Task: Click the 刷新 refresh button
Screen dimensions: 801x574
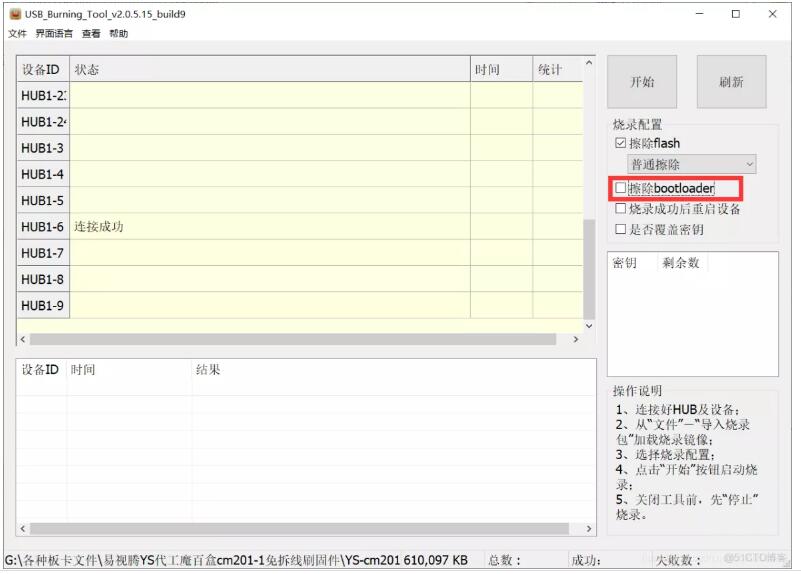Action: pos(731,82)
